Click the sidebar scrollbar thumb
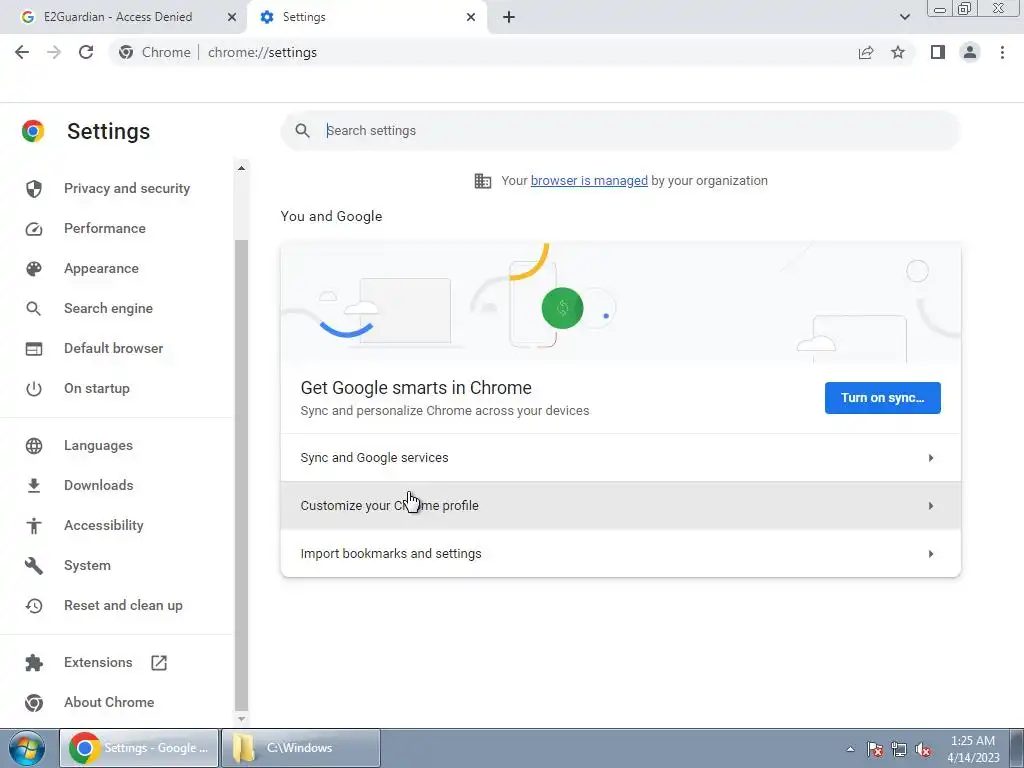This screenshot has height=768, width=1024. click(x=241, y=475)
